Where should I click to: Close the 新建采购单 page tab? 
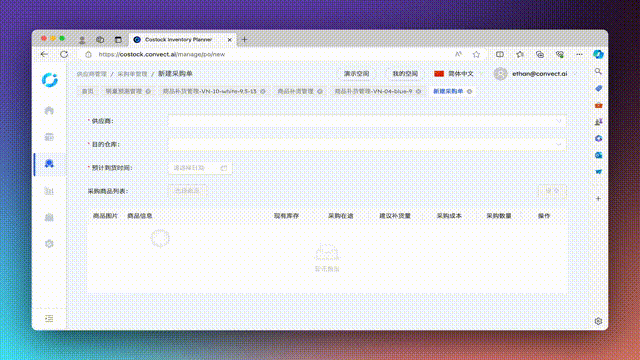(x=469, y=91)
